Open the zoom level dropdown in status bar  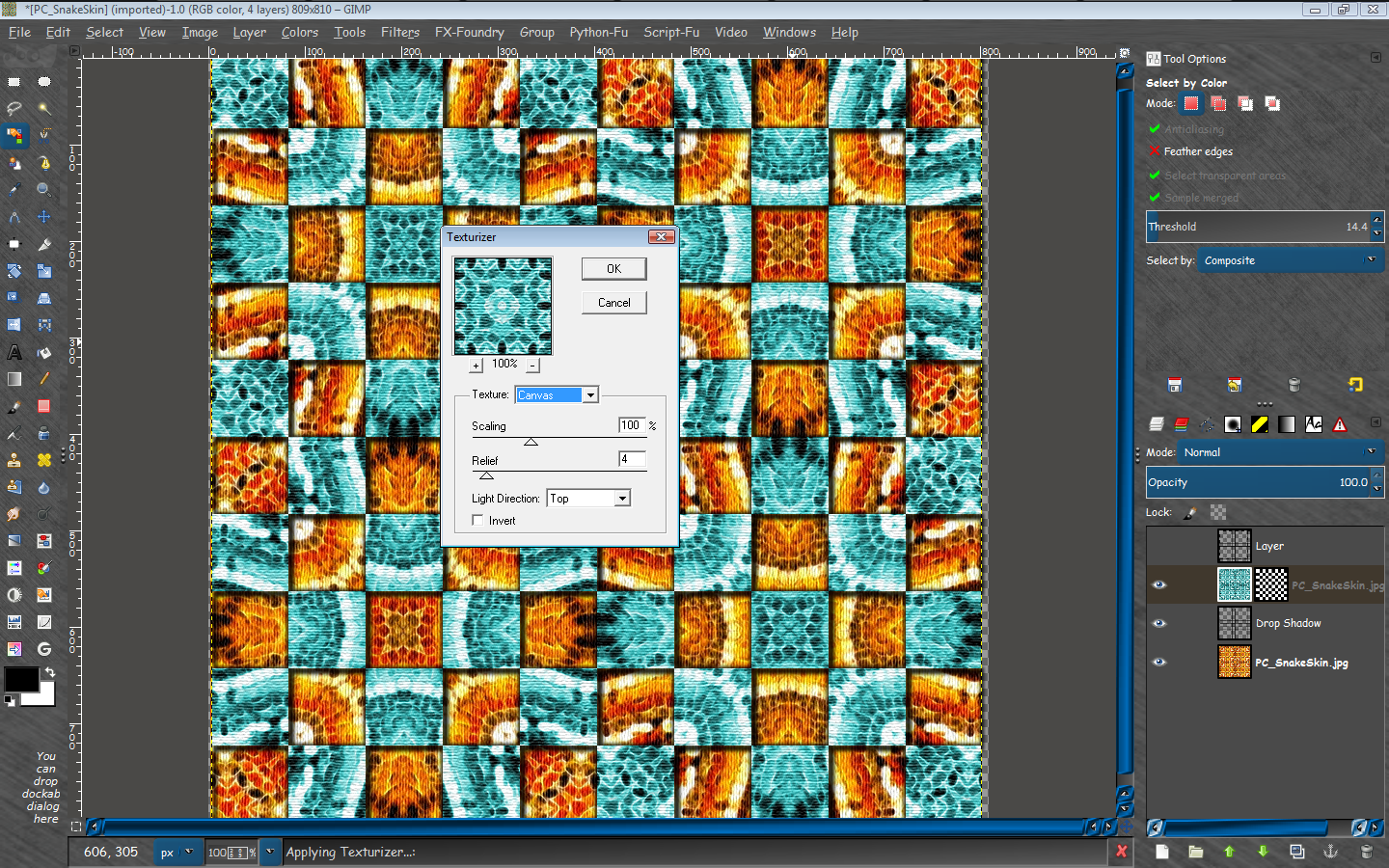(269, 852)
